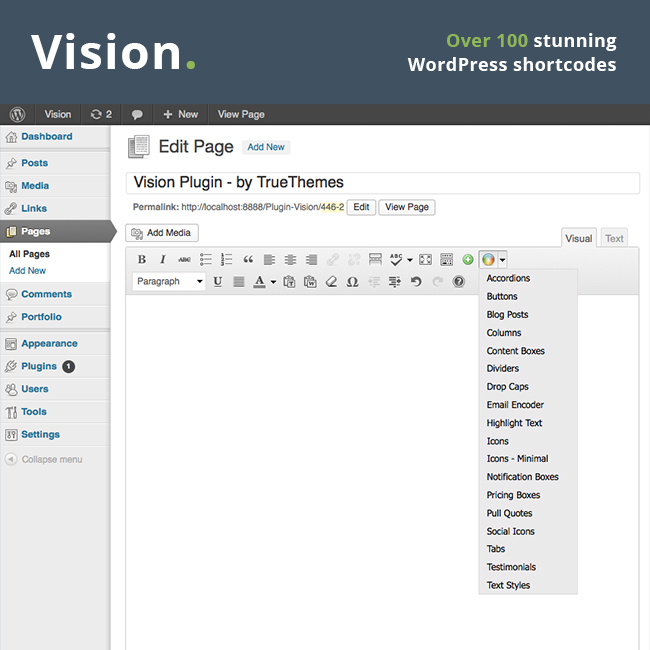Paste as plain text
This screenshot has width=650, height=650.
(289, 281)
